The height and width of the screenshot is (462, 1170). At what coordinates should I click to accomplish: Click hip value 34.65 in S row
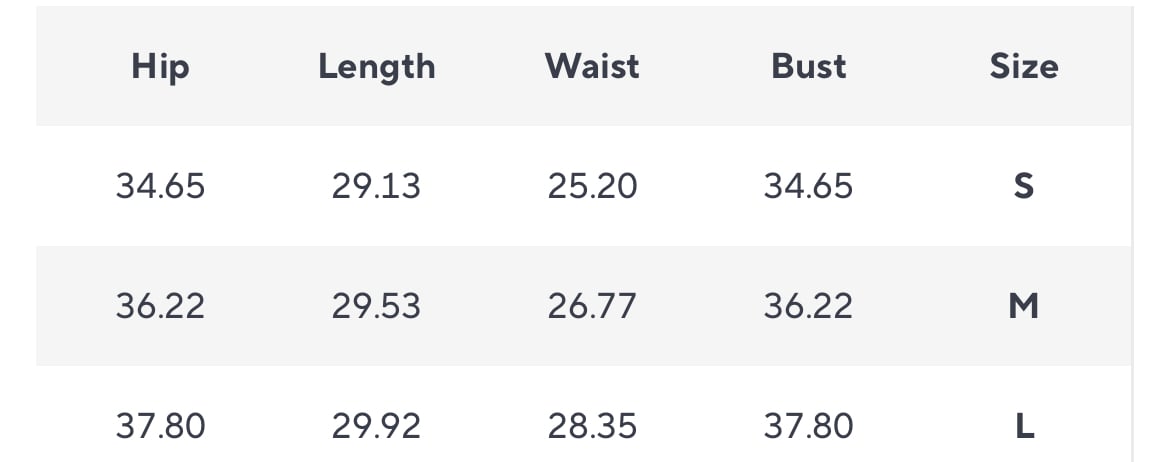[x=160, y=186]
